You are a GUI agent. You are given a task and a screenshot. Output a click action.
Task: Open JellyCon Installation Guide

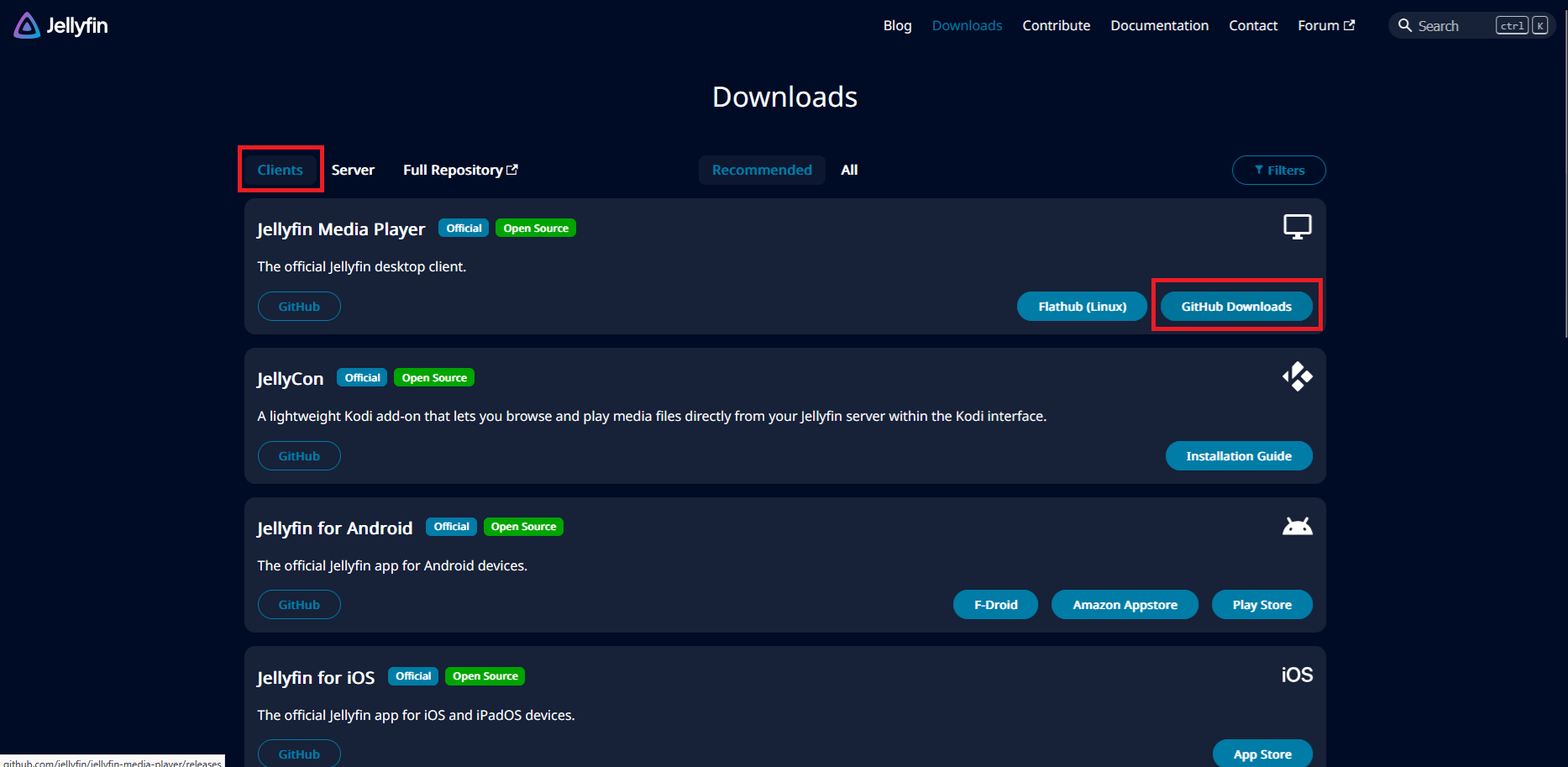click(1238, 456)
